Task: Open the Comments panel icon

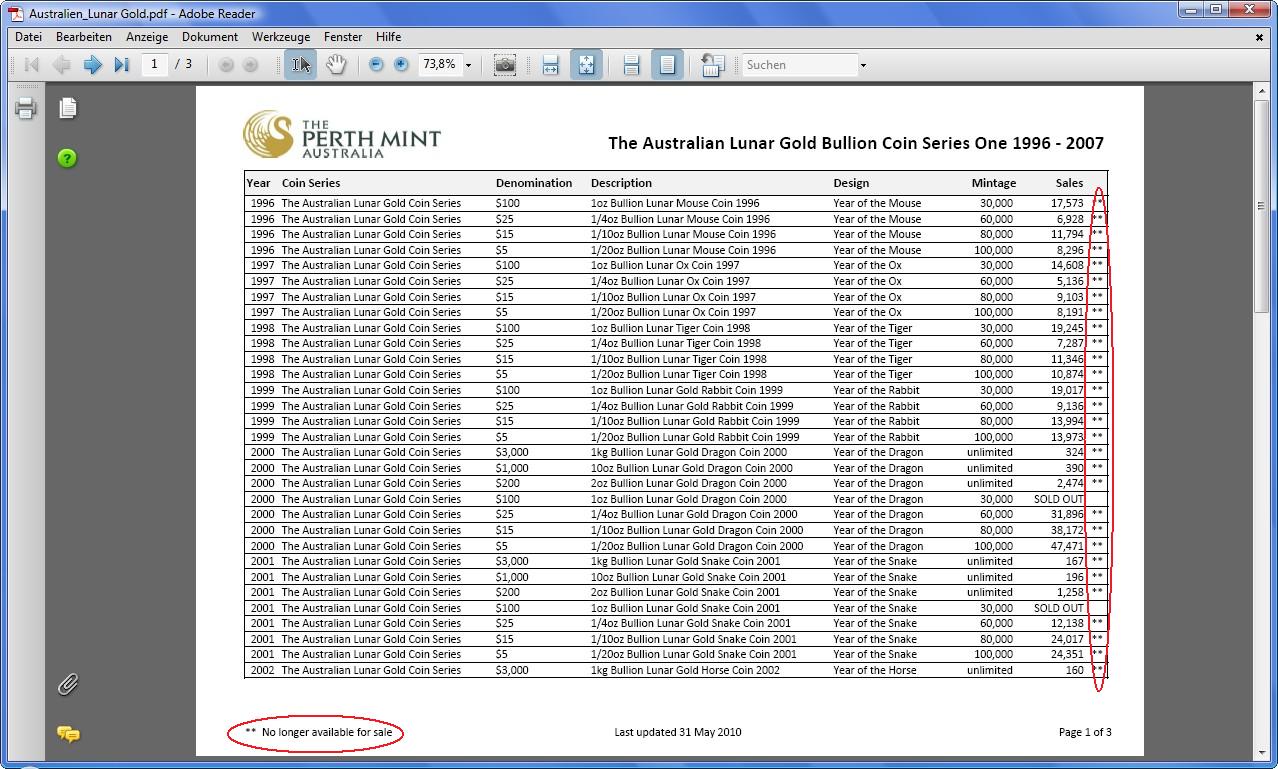Action: pos(68,734)
